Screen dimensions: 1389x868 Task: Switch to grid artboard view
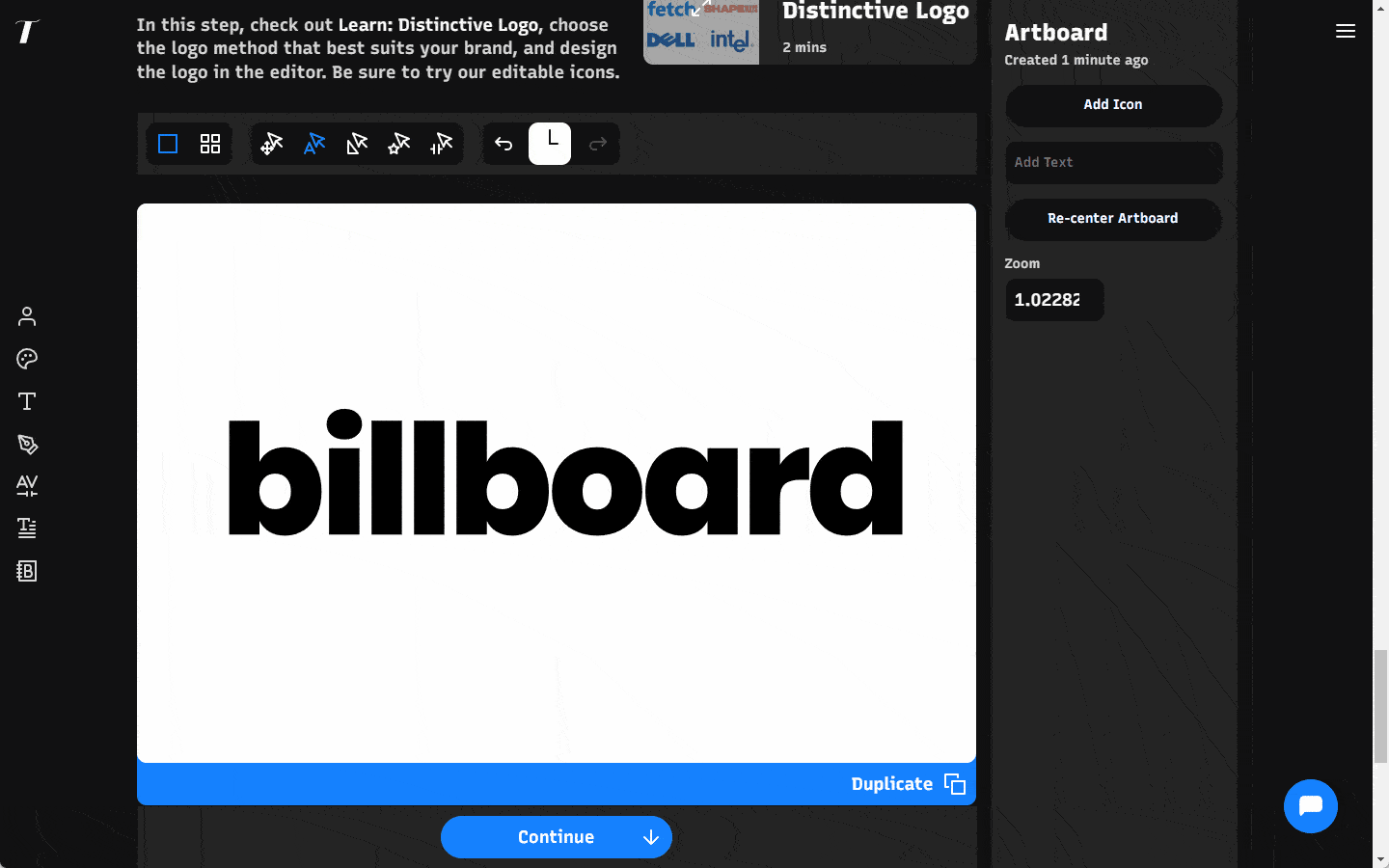[210, 144]
